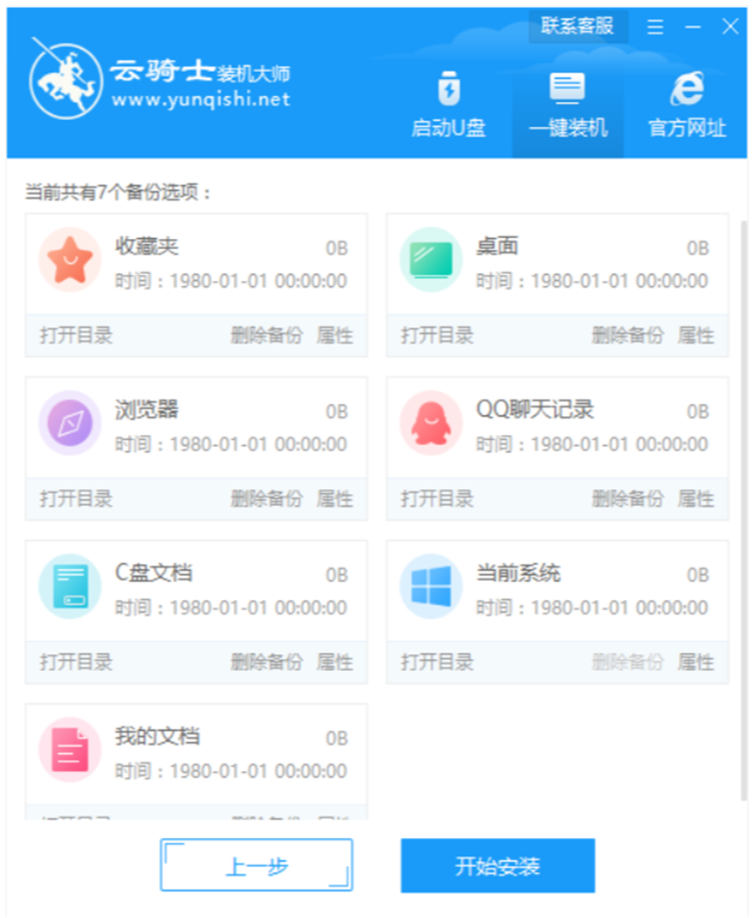This screenshot has width=753, height=918.
Task: Click the 我的文档 pink document icon
Action: 70,750
